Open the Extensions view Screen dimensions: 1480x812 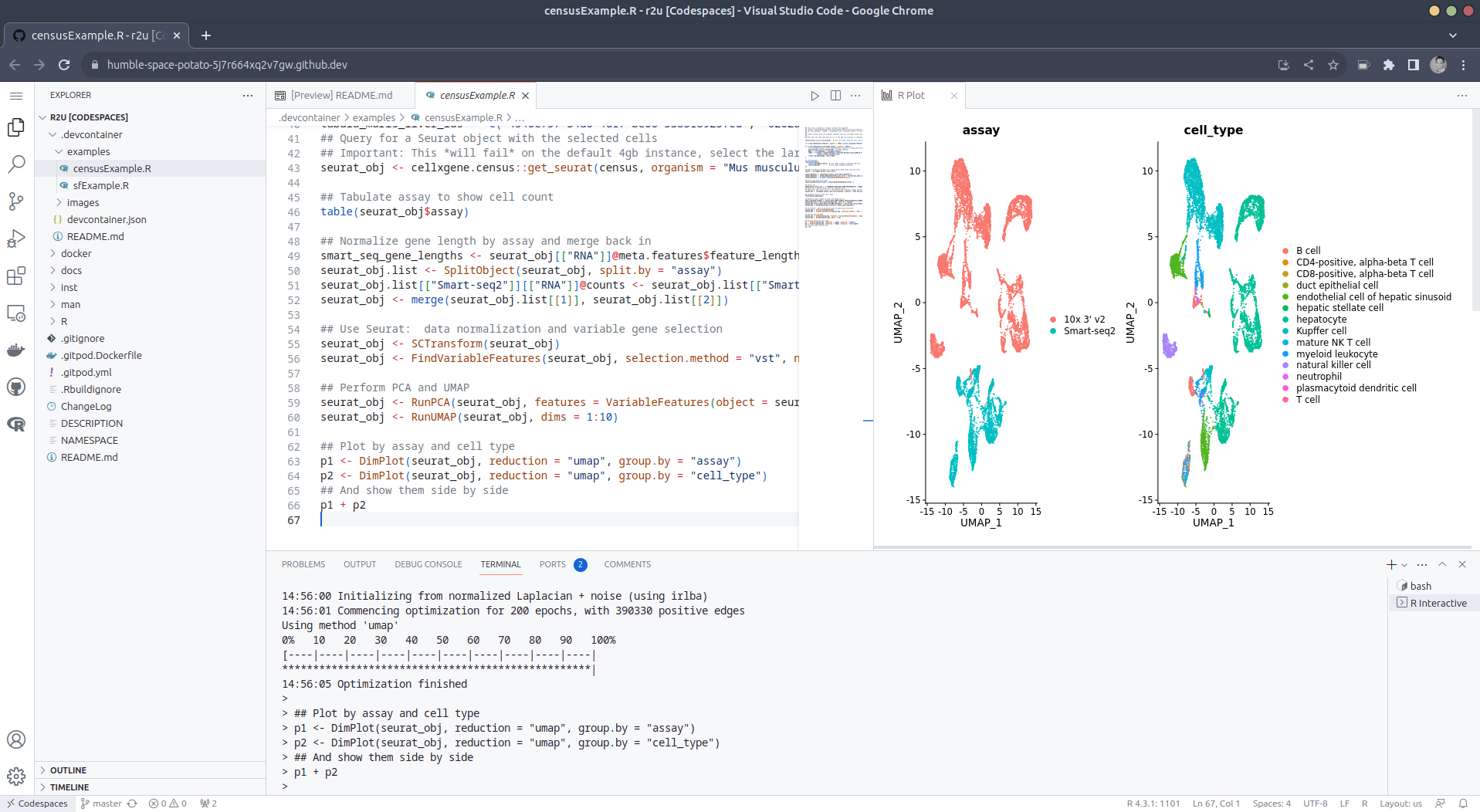[x=16, y=276]
